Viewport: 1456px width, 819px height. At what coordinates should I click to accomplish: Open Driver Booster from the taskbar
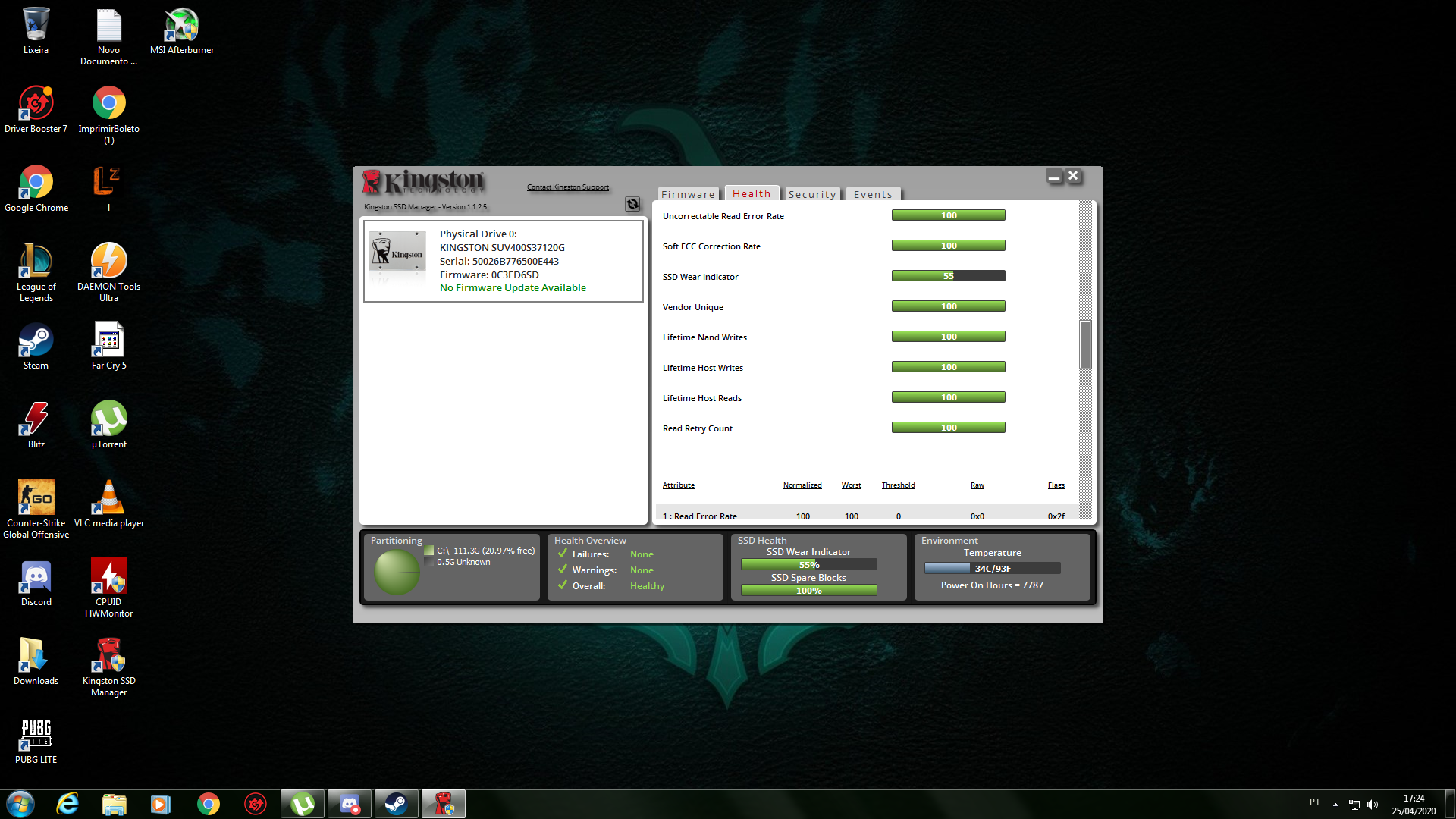tap(256, 804)
